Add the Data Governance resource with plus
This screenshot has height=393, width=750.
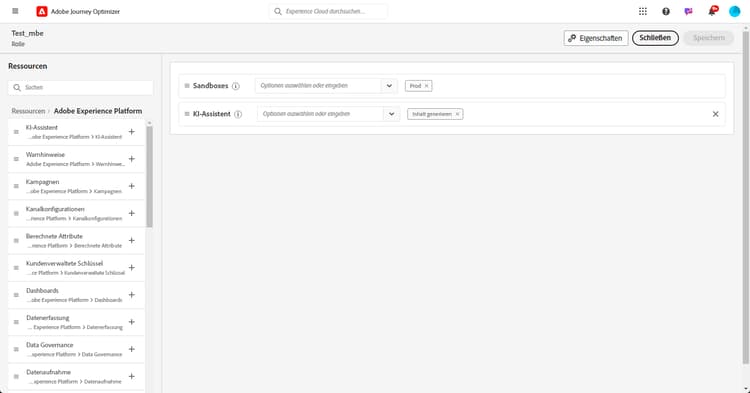click(132, 349)
